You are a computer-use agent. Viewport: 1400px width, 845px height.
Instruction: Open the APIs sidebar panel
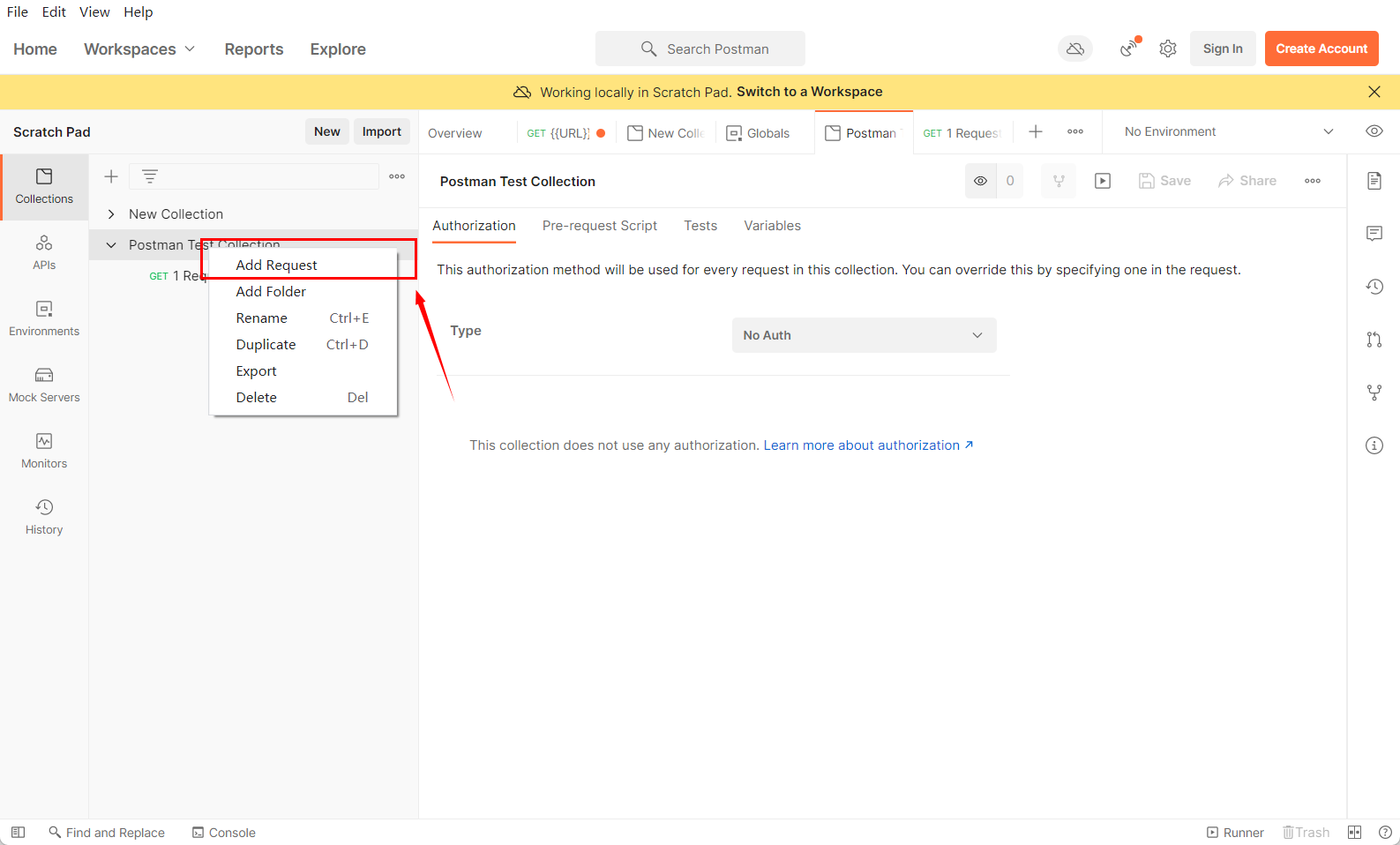(x=44, y=252)
